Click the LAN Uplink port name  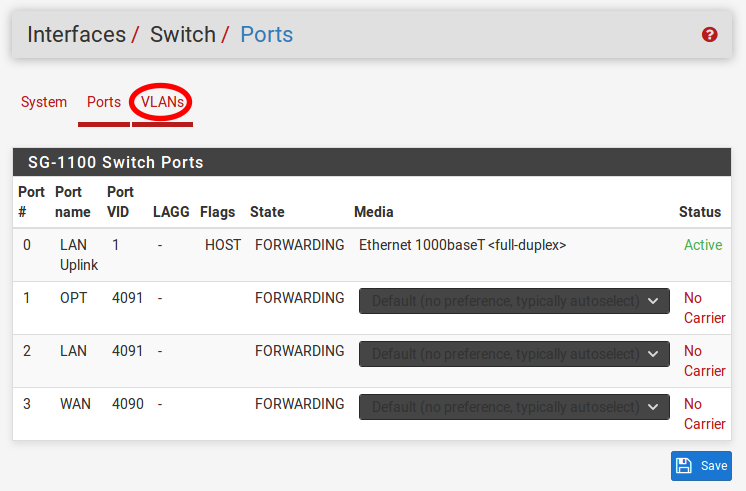coord(78,255)
